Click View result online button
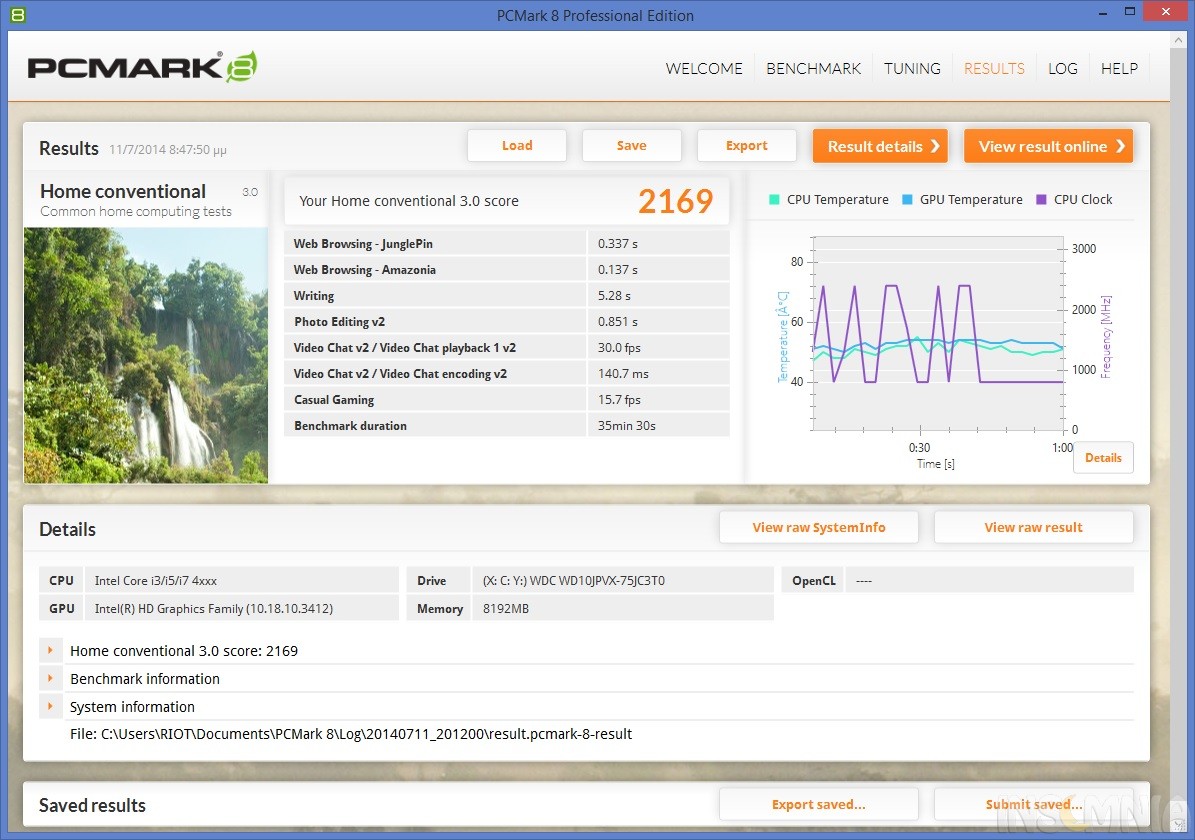Screen dimensions: 1195x840 (1048, 146)
